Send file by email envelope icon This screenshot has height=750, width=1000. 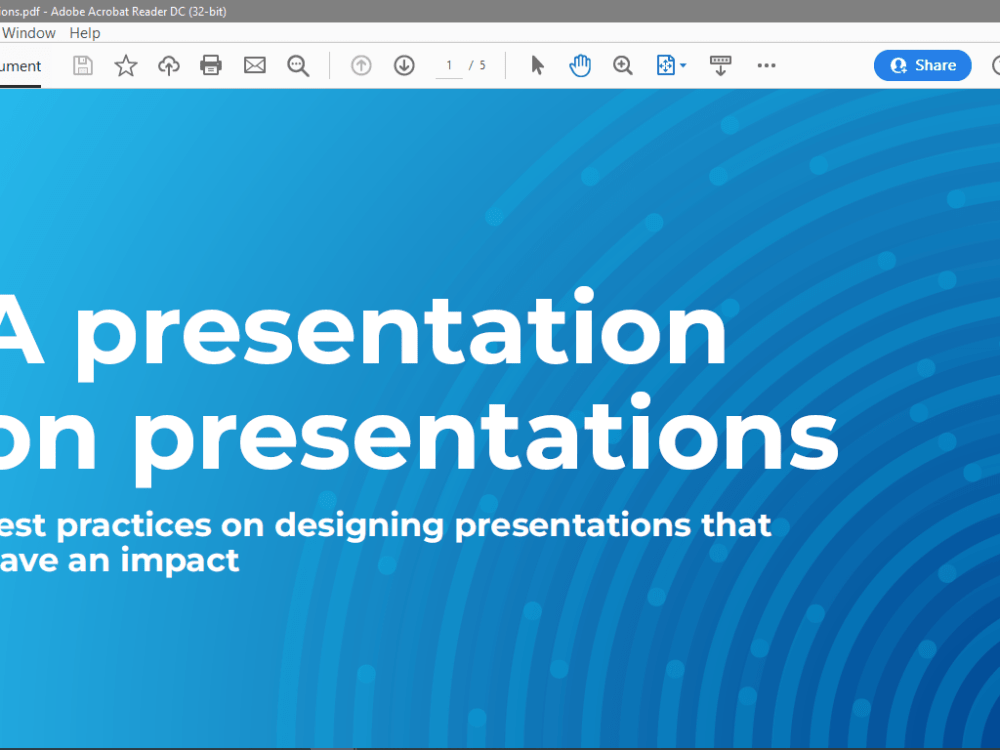click(x=254, y=65)
